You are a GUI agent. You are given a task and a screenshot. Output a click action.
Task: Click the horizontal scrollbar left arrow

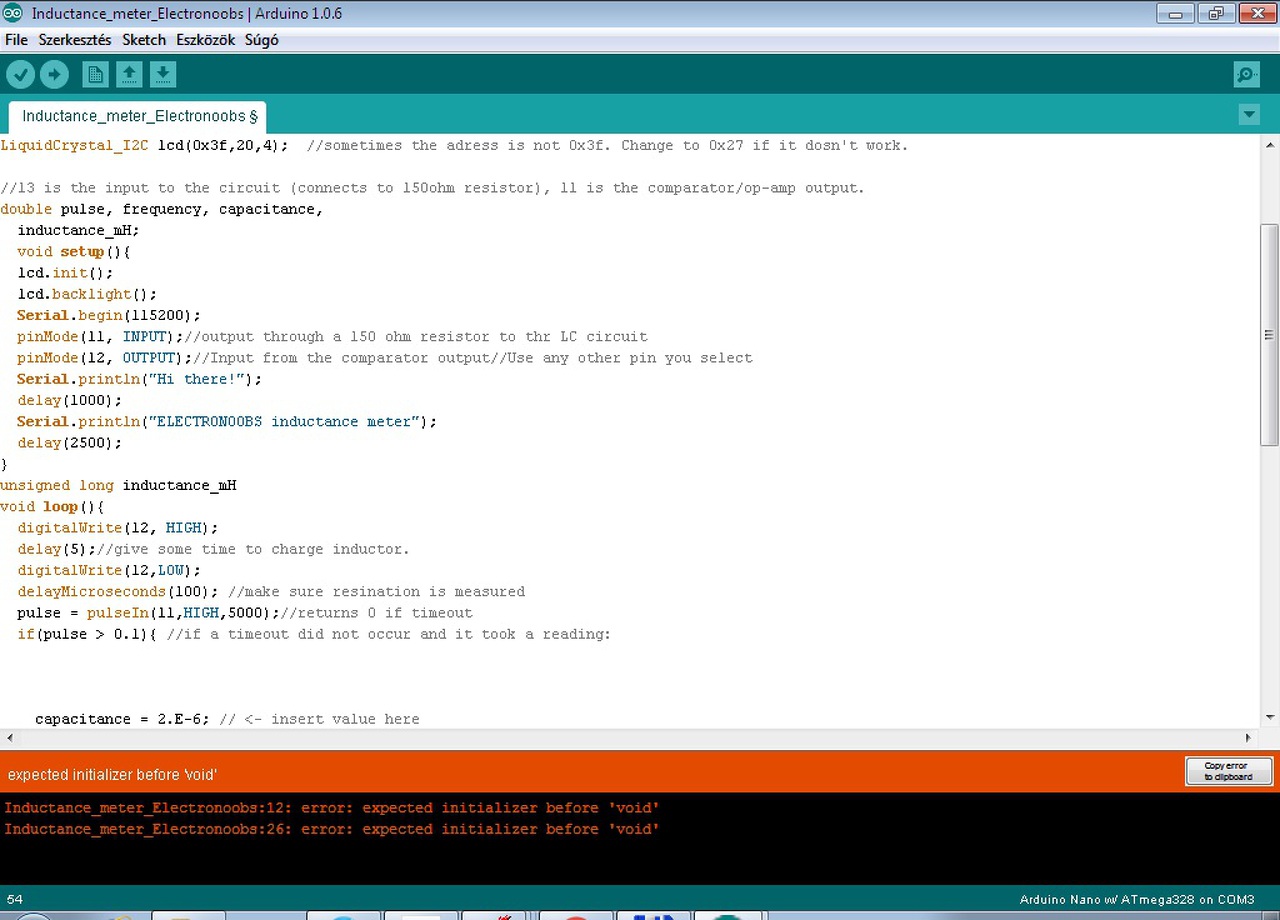(x=10, y=738)
